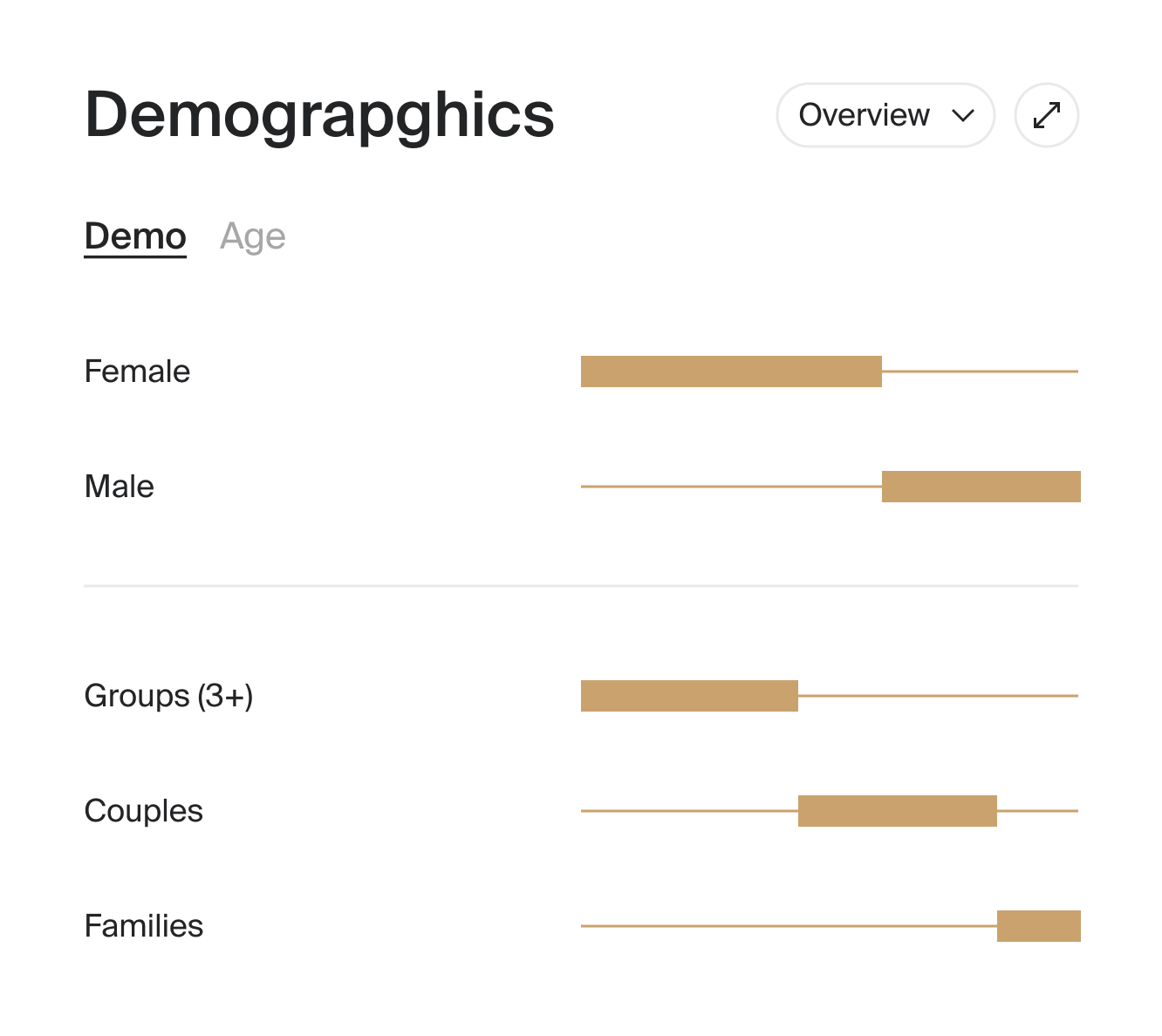Click the Groups (3+) bar
Image resolution: width=1162 pixels, height=1036 pixels.
(x=688, y=695)
